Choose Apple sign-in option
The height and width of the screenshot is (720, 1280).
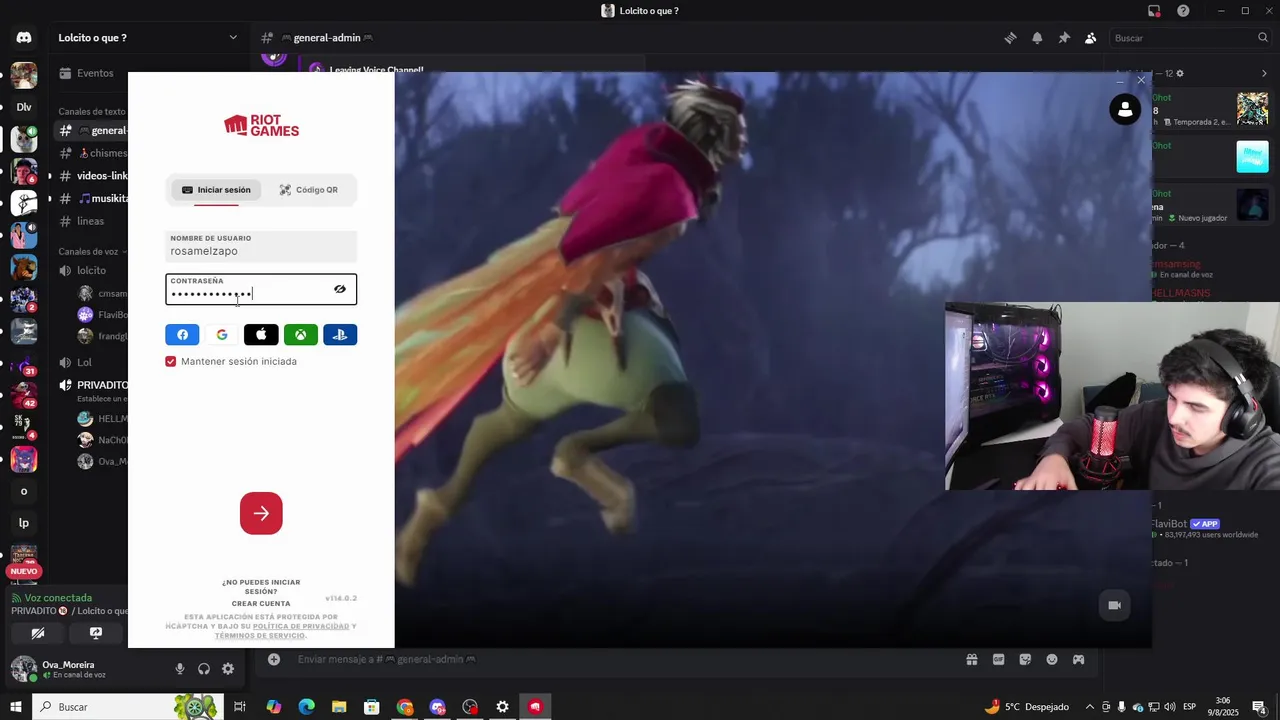pyautogui.click(x=261, y=335)
